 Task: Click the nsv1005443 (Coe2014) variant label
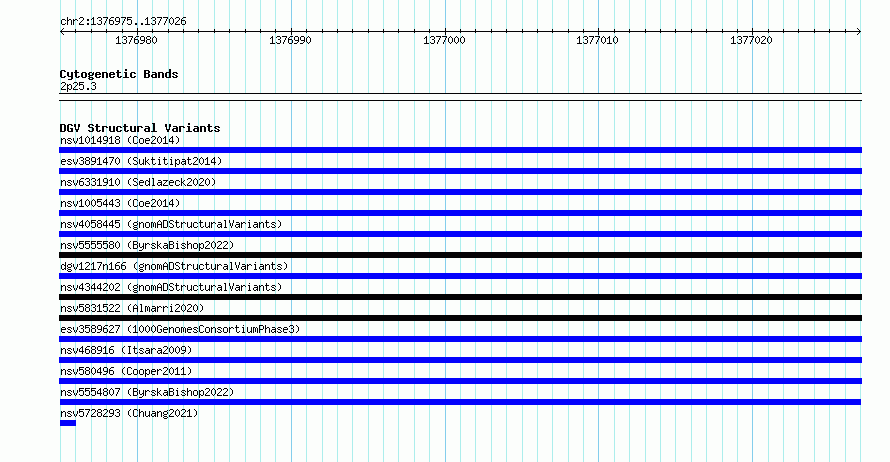click(x=120, y=203)
